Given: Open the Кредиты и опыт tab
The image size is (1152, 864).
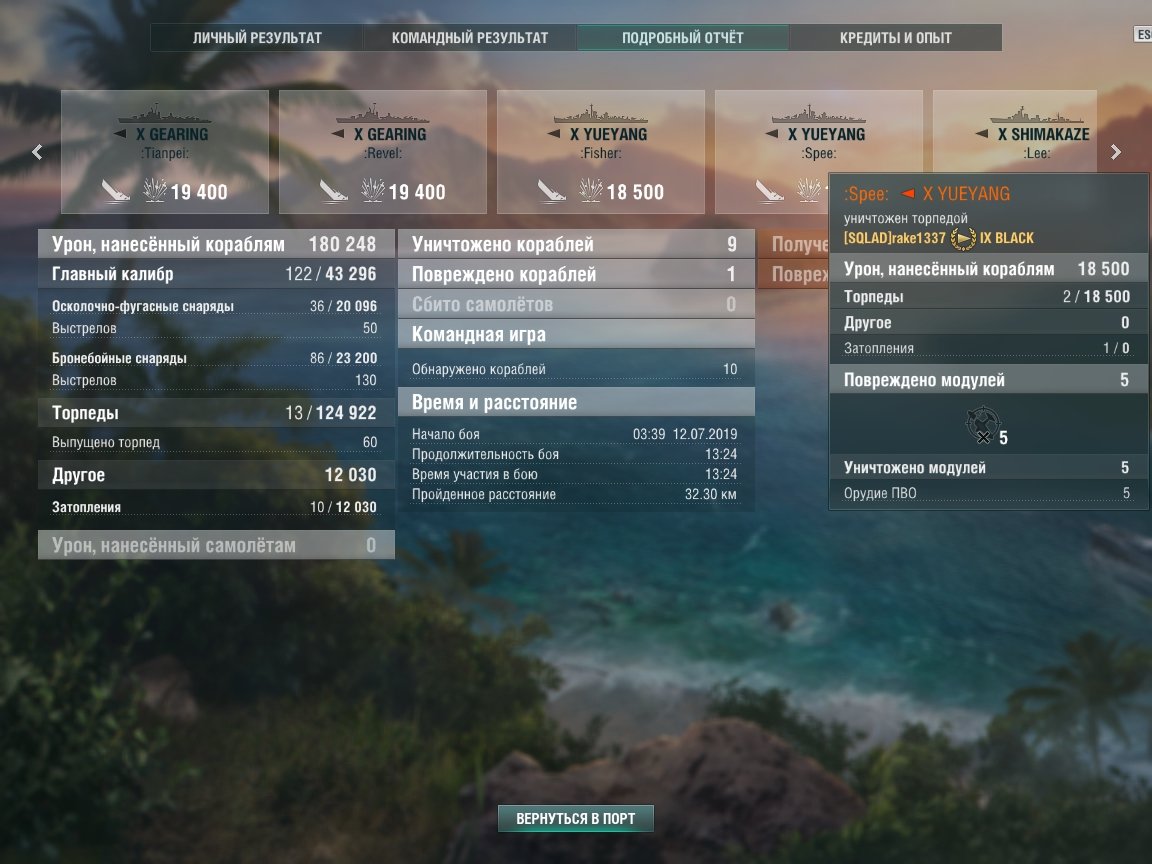Looking at the screenshot, I should tap(896, 37).
